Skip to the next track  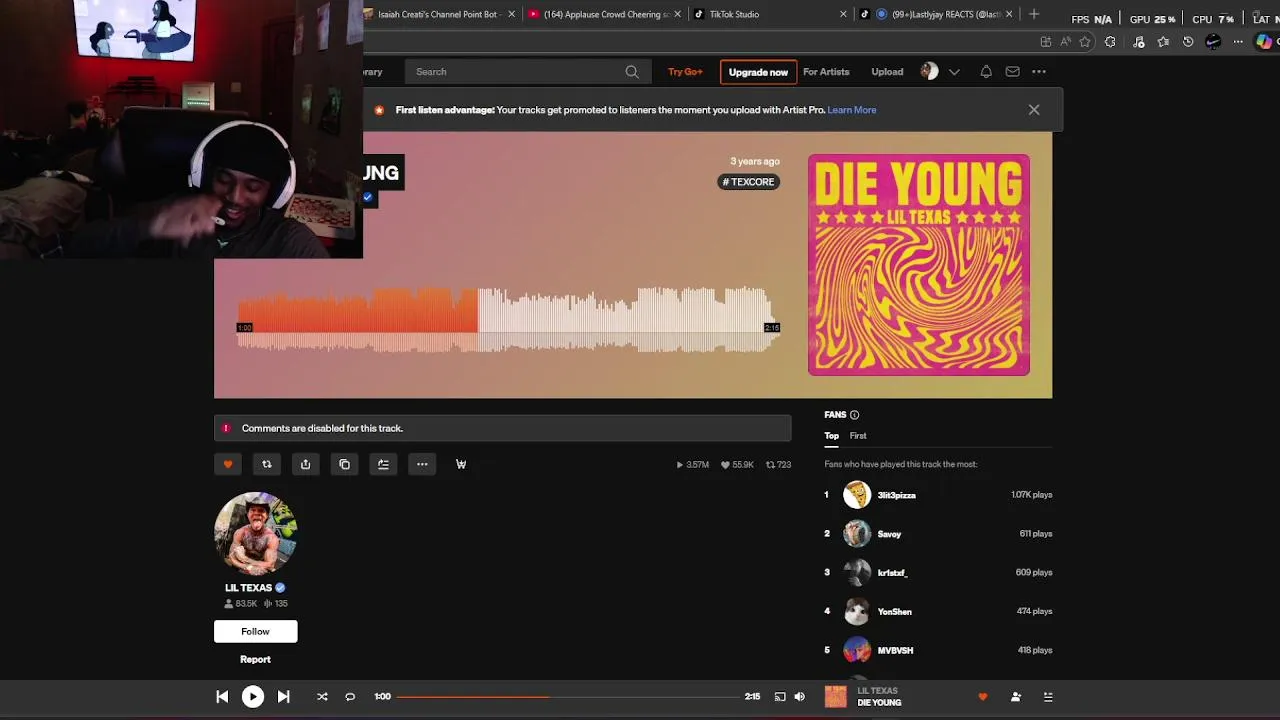[284, 697]
